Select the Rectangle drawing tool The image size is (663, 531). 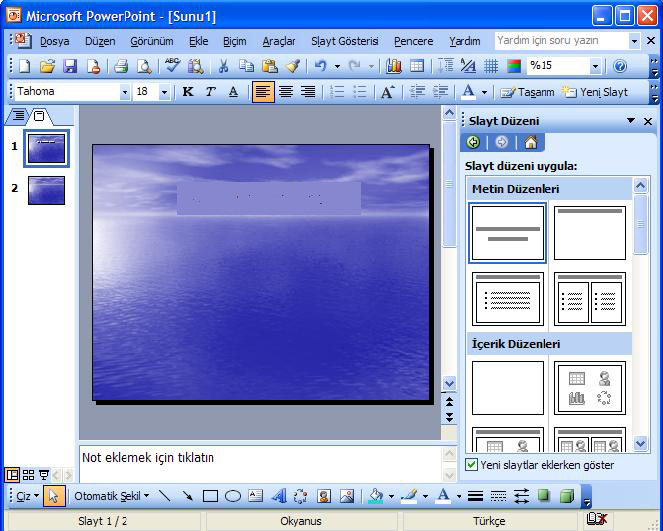210,496
